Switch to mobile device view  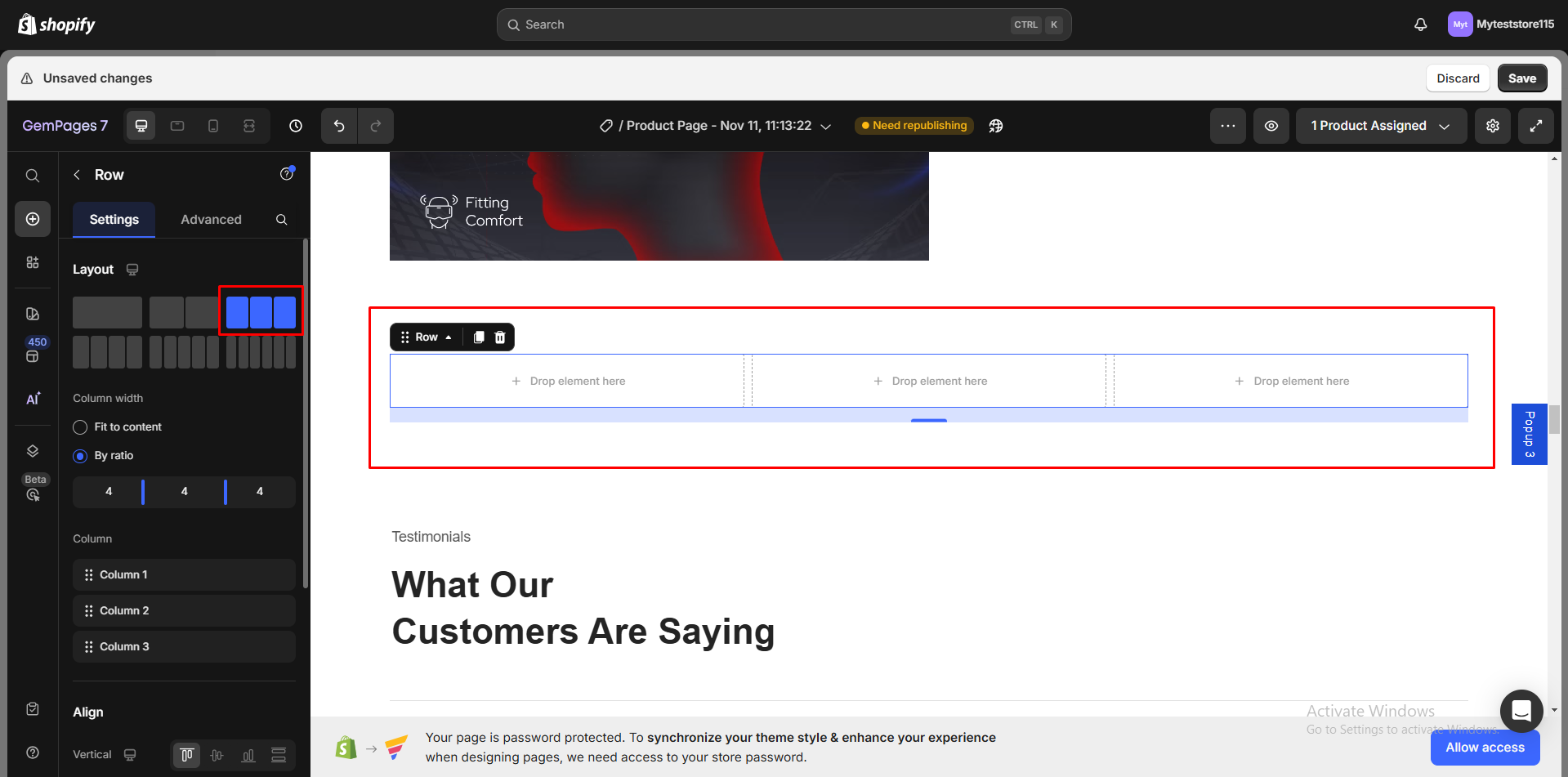(213, 126)
